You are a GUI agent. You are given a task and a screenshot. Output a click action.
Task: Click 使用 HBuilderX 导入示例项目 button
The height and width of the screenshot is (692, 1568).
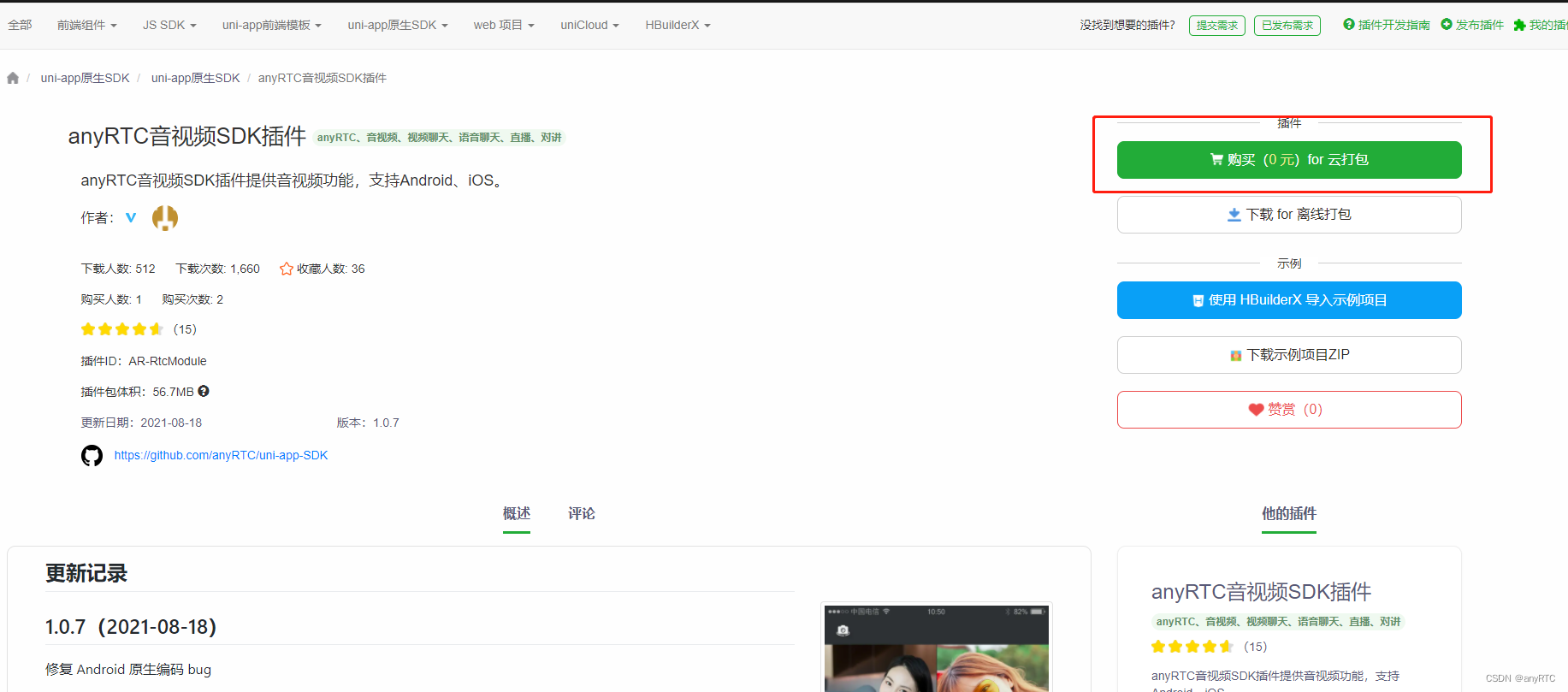tap(1289, 300)
